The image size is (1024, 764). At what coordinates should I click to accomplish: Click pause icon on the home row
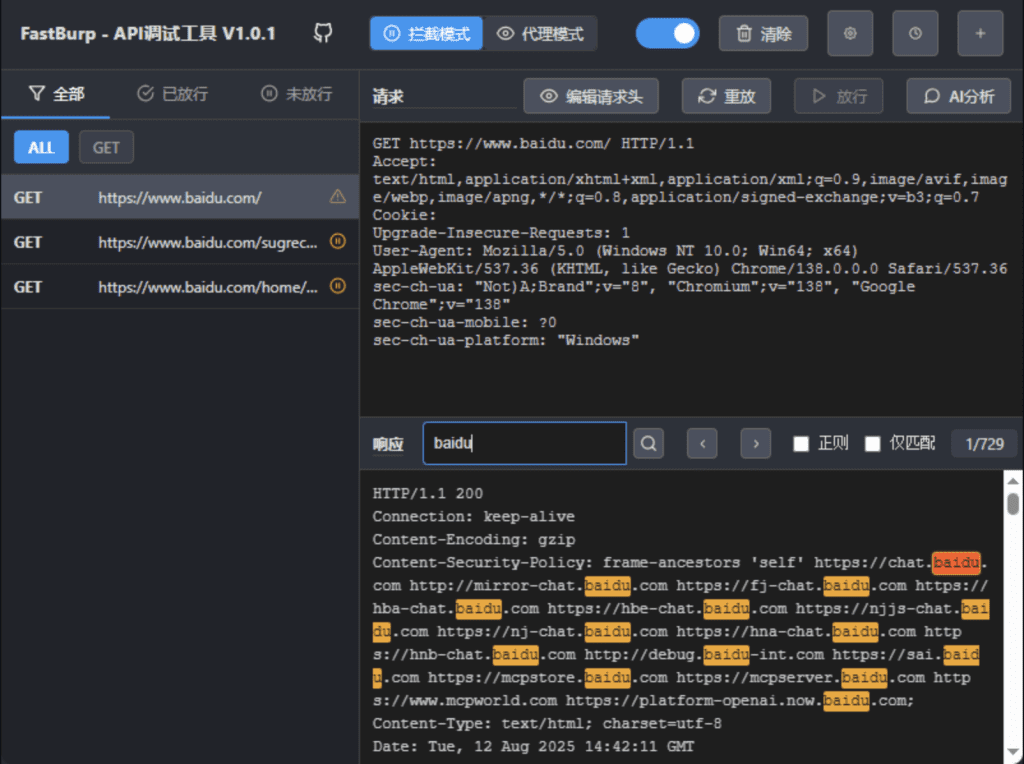(x=338, y=285)
